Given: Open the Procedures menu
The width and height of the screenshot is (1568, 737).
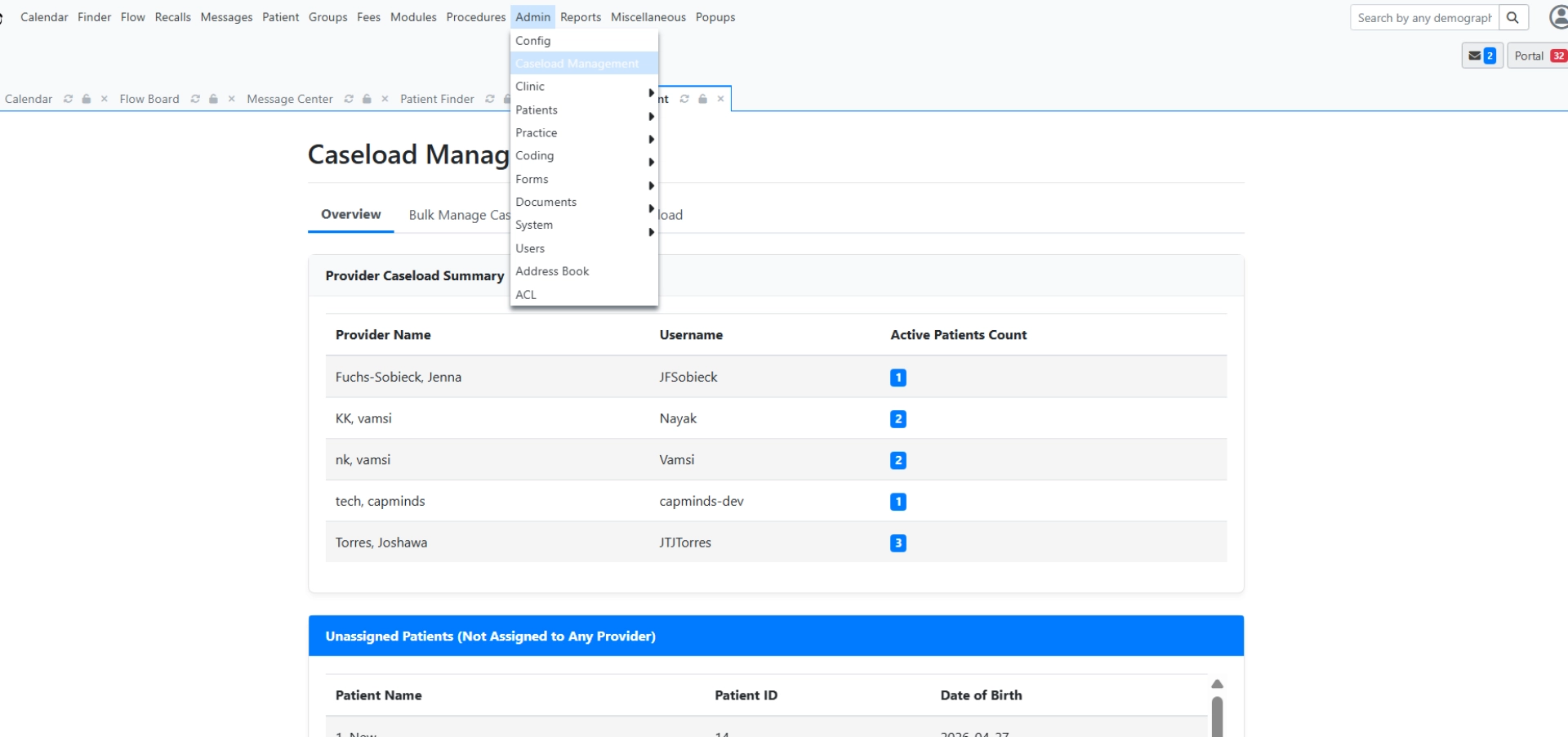Looking at the screenshot, I should [476, 17].
